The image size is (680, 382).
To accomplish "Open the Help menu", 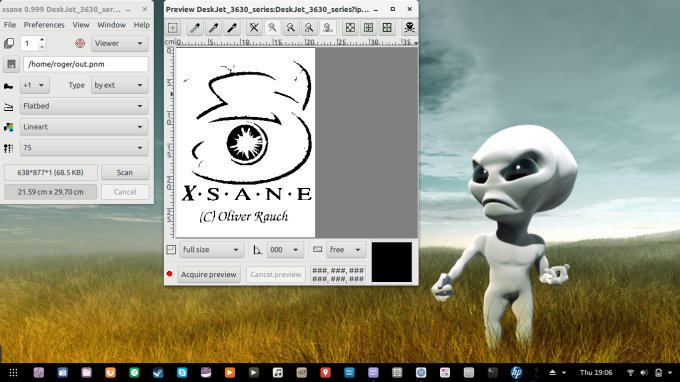I will (x=141, y=25).
